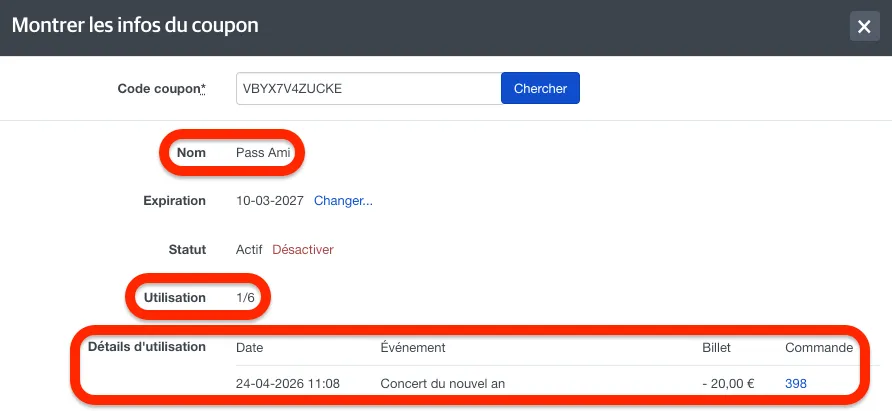Click the Code coupon input field
The width and height of the screenshot is (892, 411).
tap(369, 88)
